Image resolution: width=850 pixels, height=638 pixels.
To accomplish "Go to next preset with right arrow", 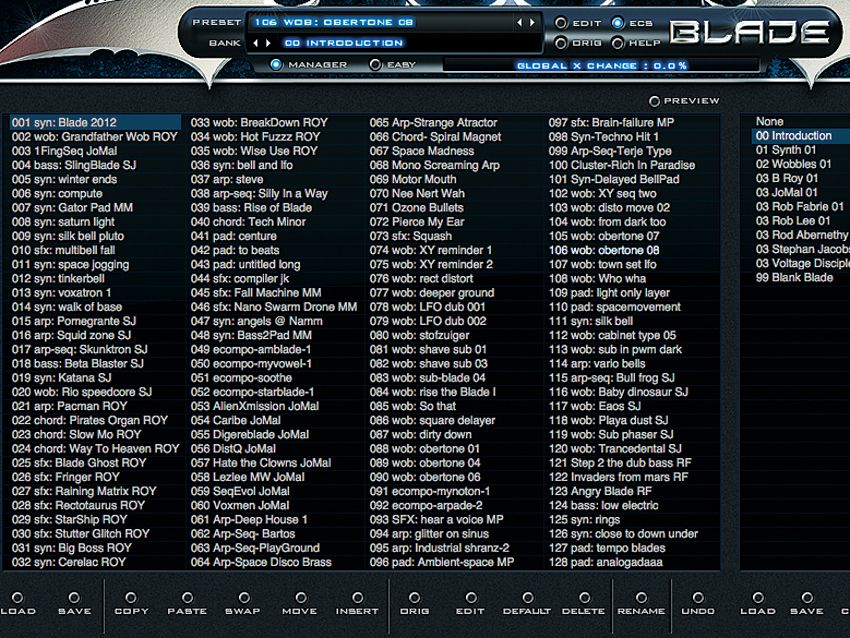I will pos(532,22).
